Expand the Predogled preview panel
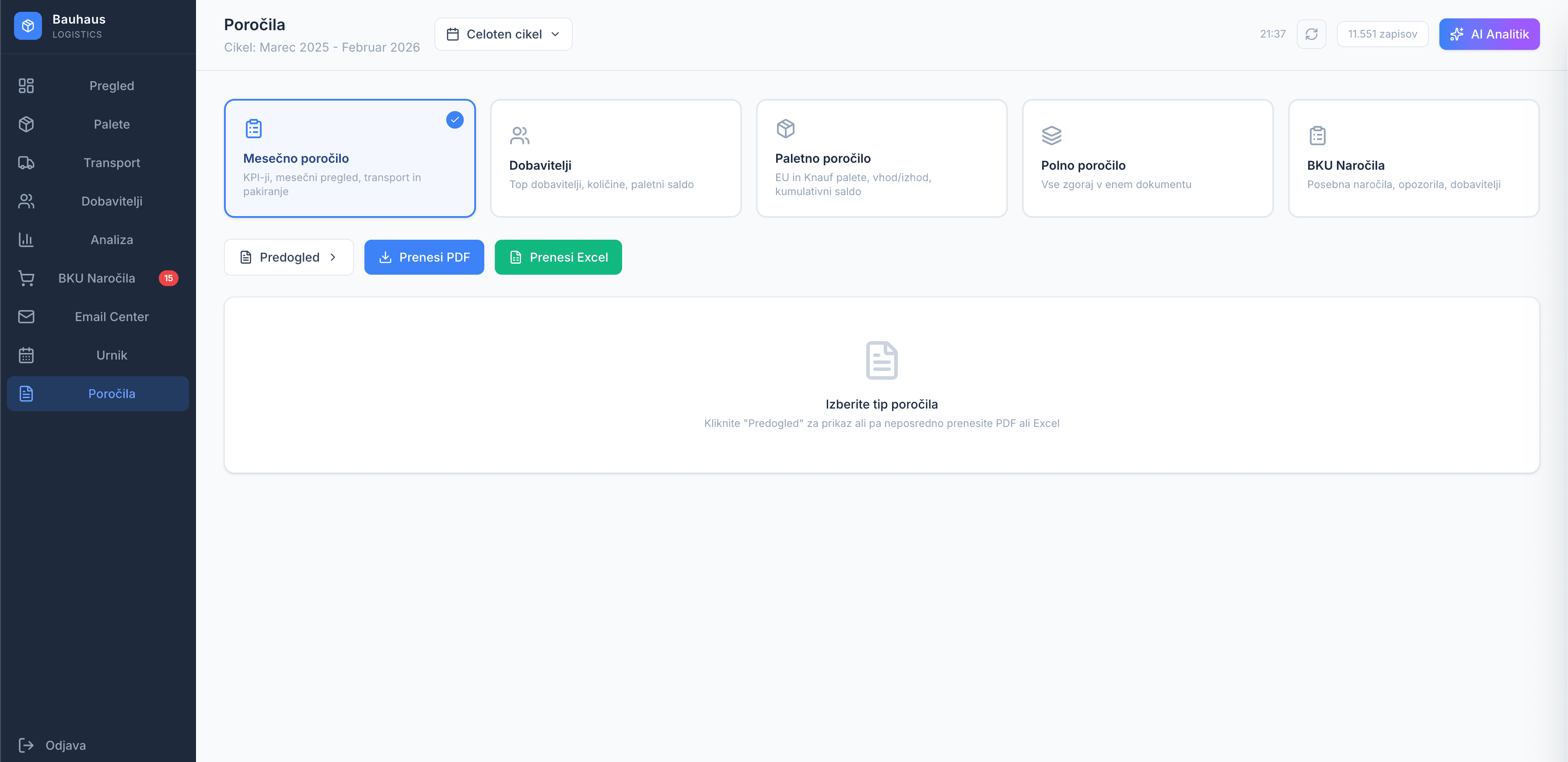 (x=288, y=257)
